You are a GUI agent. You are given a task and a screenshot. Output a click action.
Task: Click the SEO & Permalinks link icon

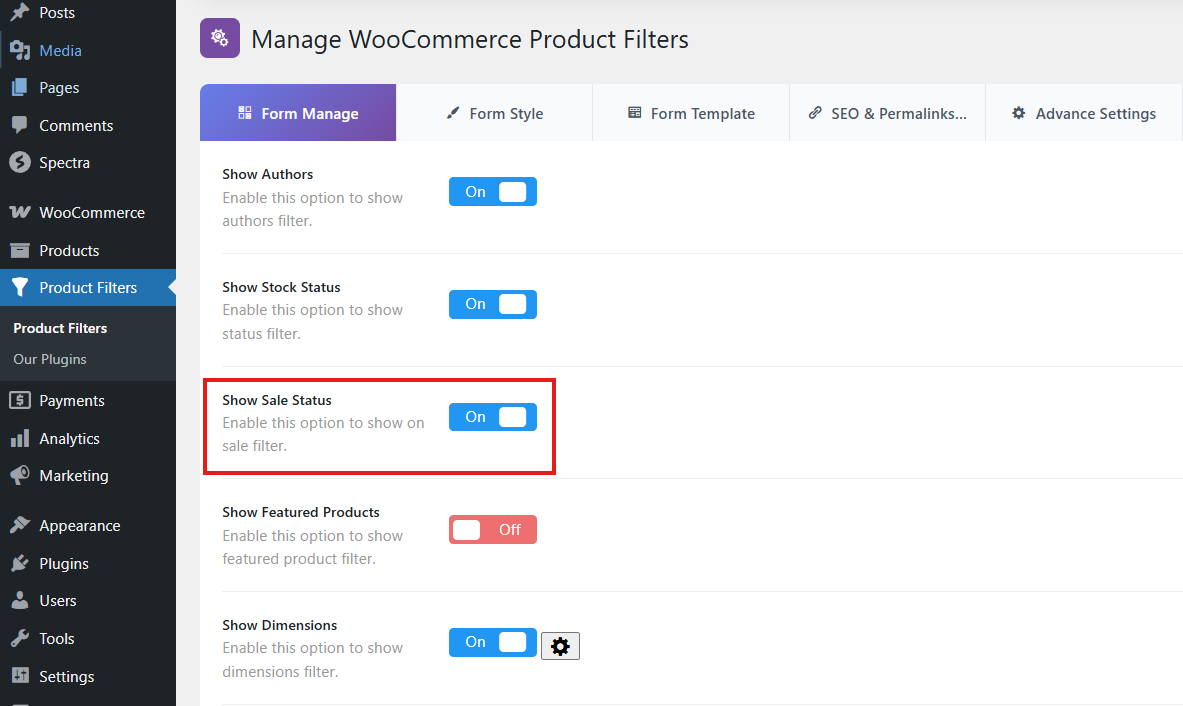click(815, 112)
